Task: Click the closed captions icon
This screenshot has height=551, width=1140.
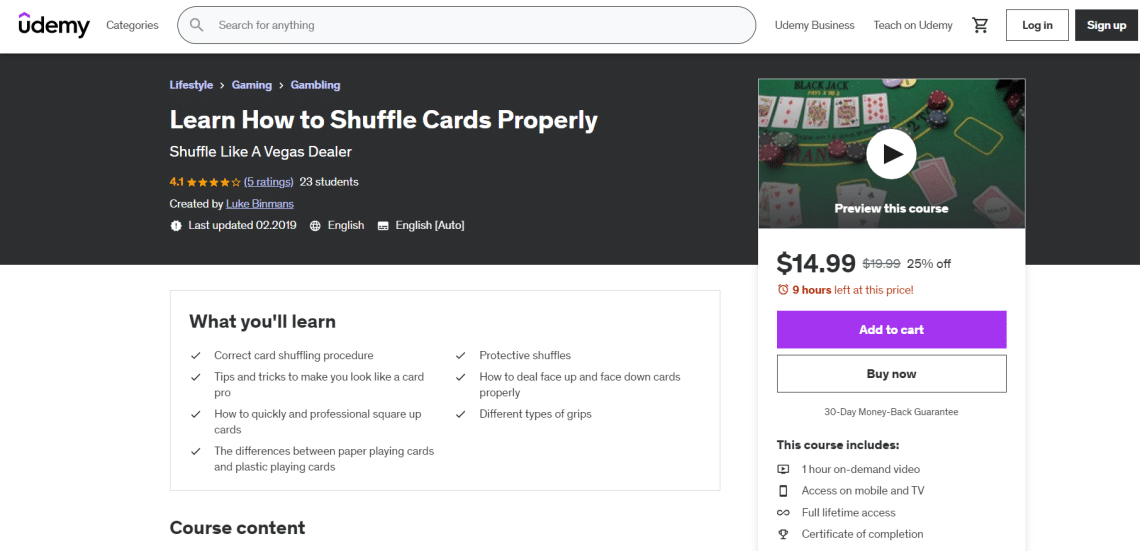Action: (383, 226)
